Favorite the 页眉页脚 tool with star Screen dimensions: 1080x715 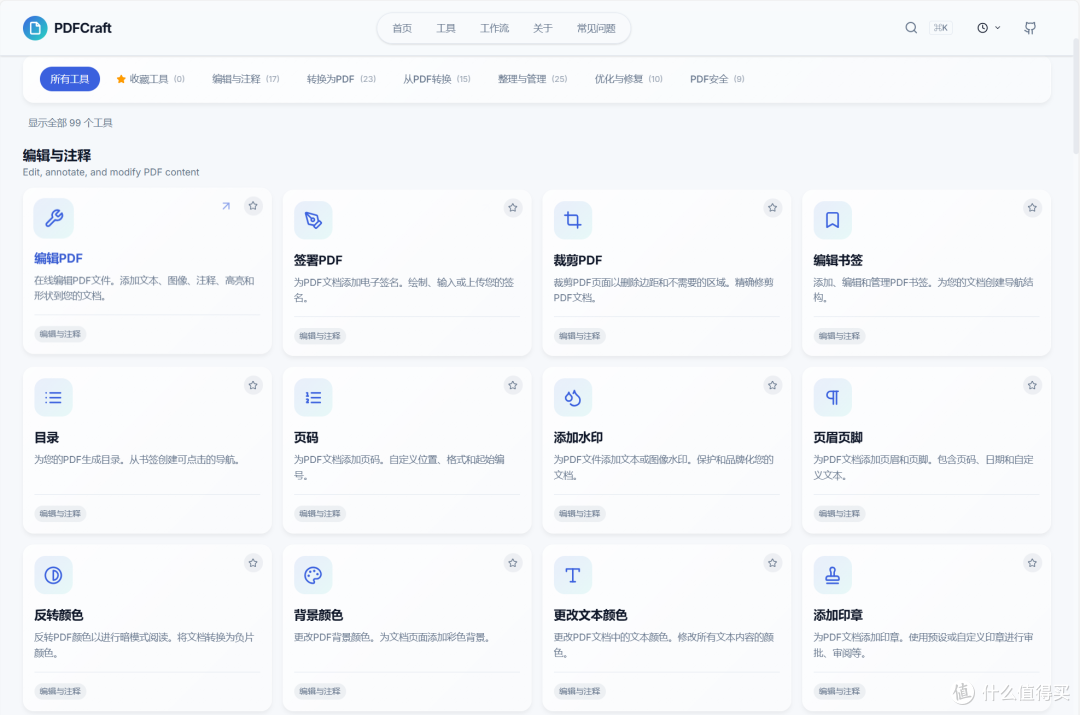(1032, 386)
